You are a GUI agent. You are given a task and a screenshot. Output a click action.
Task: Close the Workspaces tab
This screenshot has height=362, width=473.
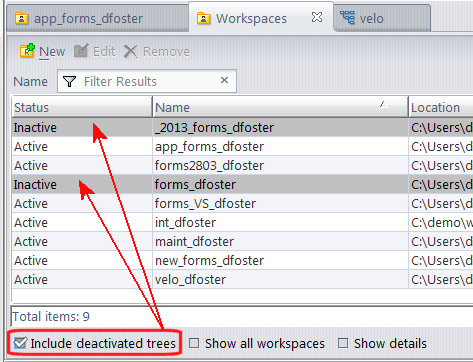point(317,17)
